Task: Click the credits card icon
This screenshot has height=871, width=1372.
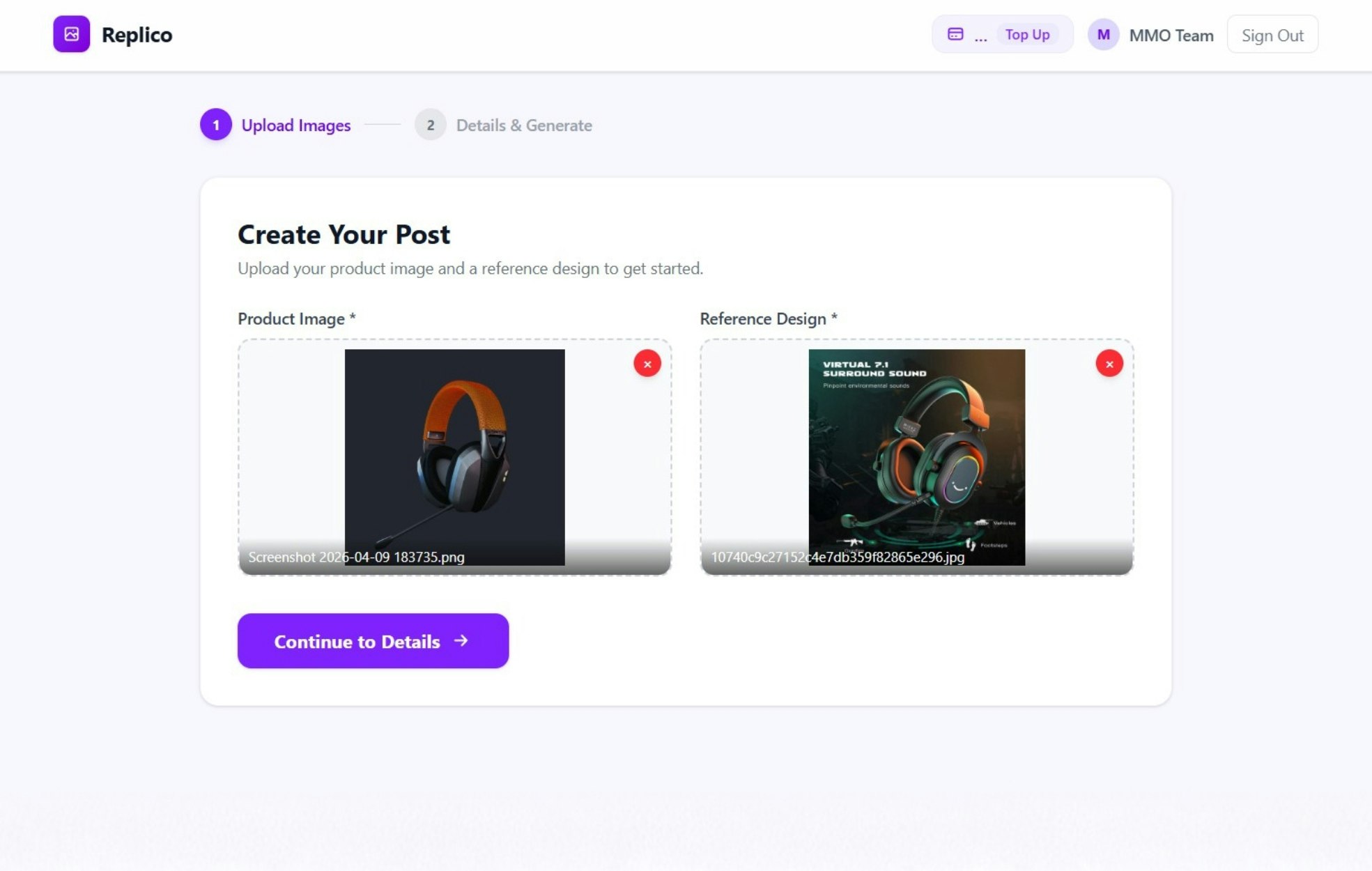Action: [x=955, y=34]
